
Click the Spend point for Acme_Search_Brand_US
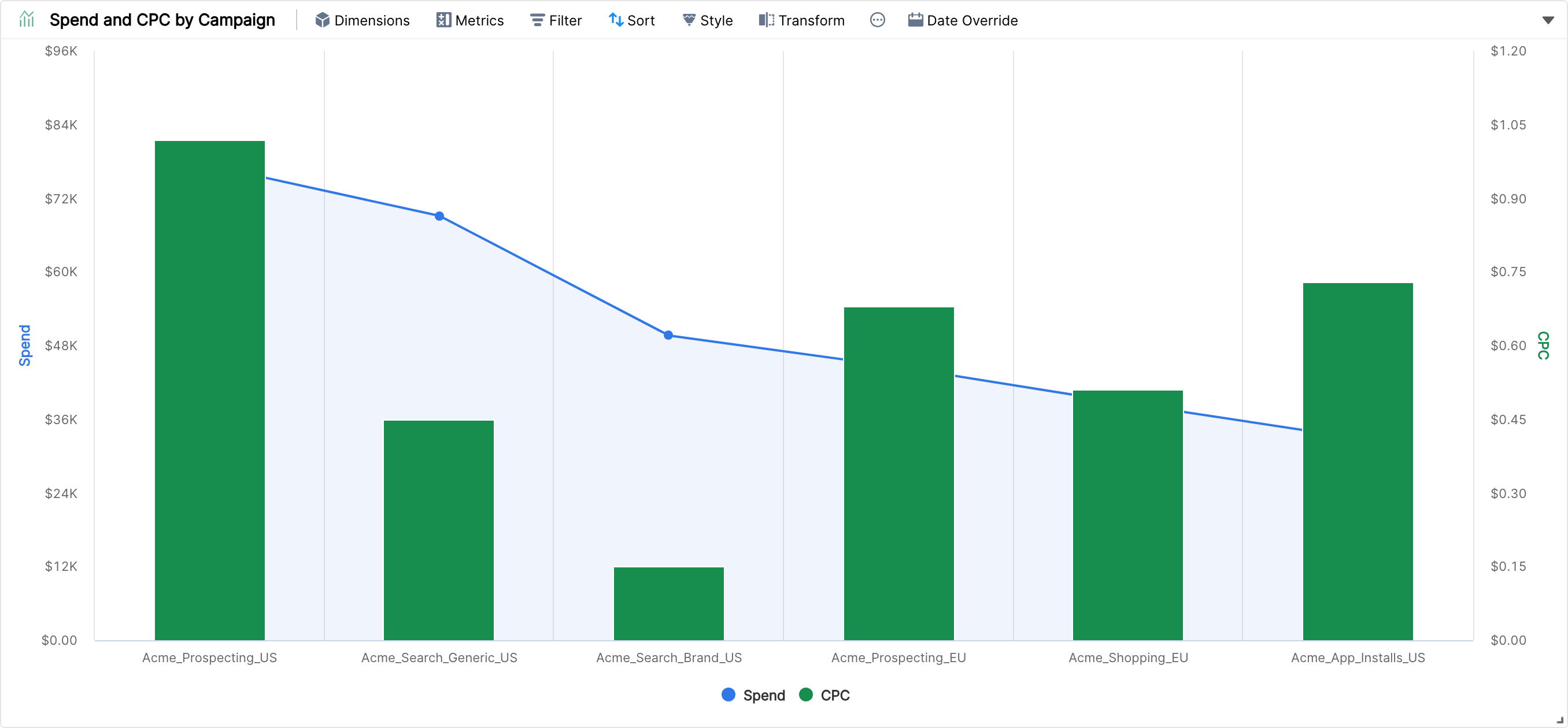point(668,335)
